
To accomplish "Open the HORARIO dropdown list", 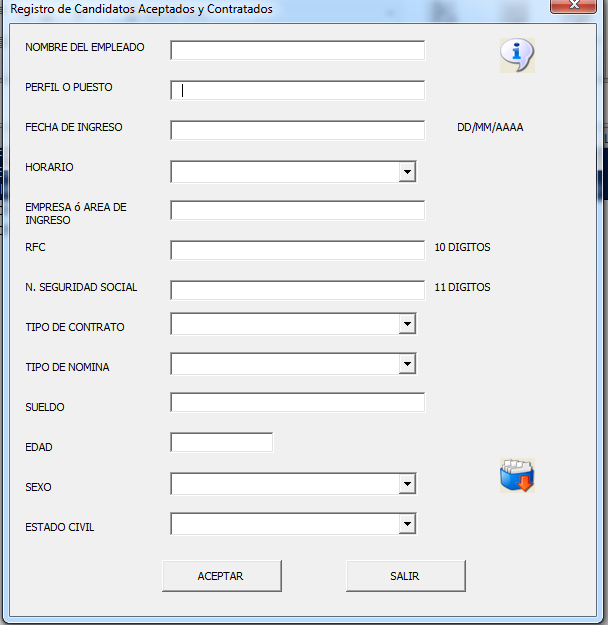I will tap(407, 172).
